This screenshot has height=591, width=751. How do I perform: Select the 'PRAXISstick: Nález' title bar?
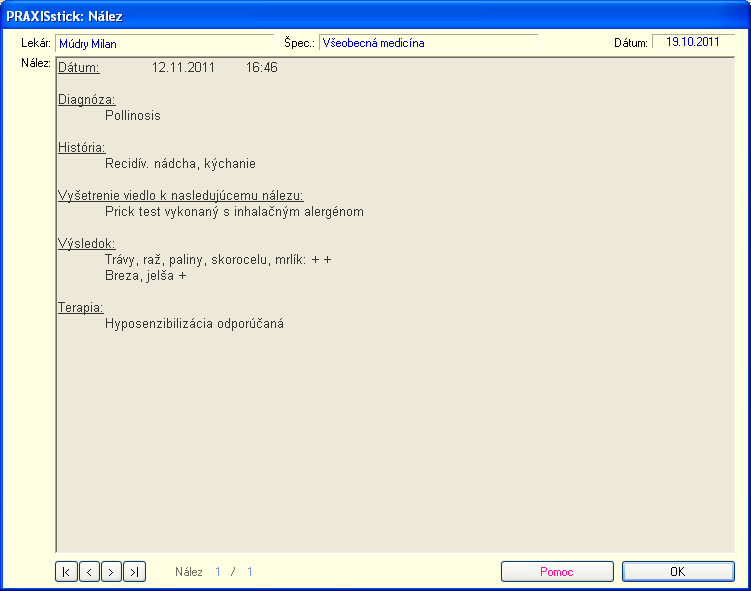pyautogui.click(x=376, y=16)
